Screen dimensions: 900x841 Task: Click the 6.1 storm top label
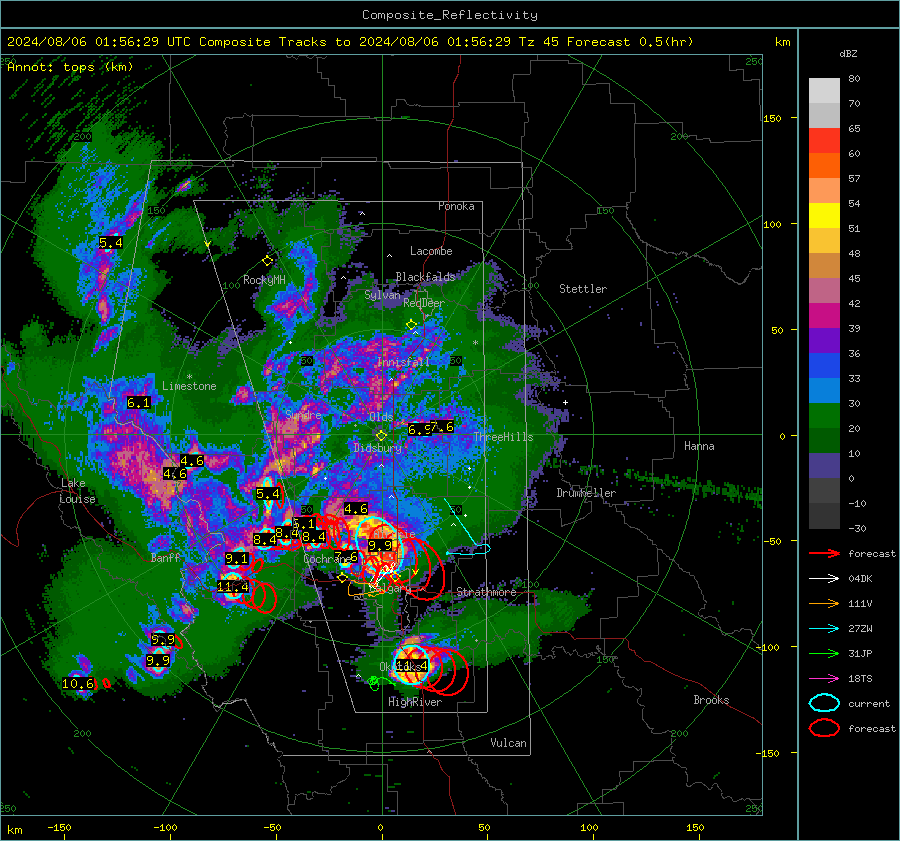[138, 402]
